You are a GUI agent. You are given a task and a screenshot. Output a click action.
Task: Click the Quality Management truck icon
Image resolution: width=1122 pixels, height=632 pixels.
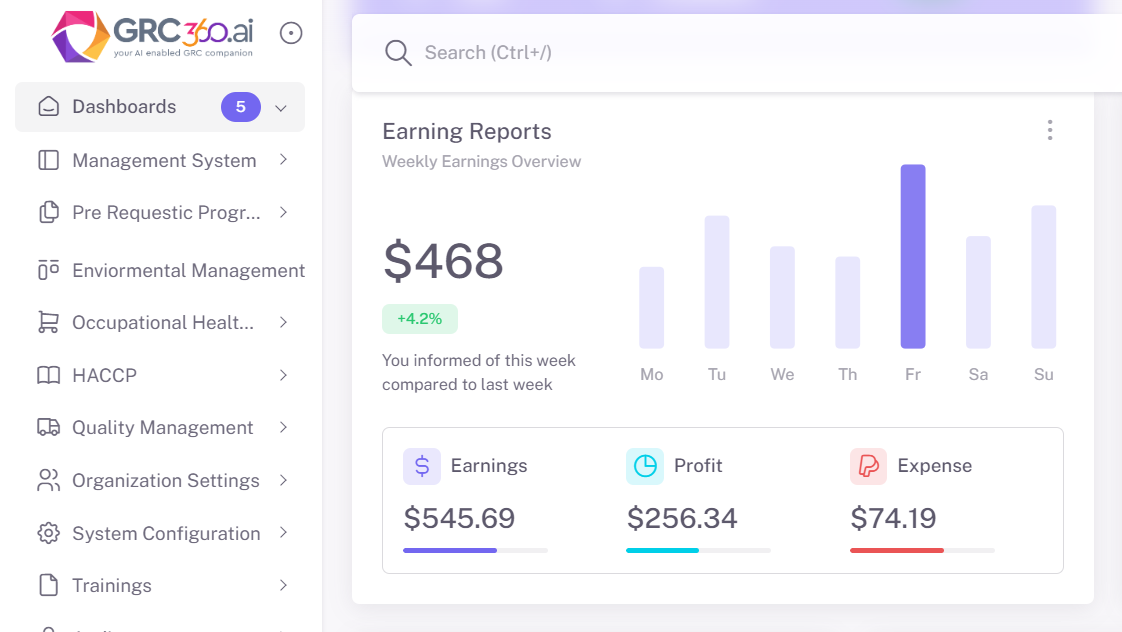tap(48, 428)
